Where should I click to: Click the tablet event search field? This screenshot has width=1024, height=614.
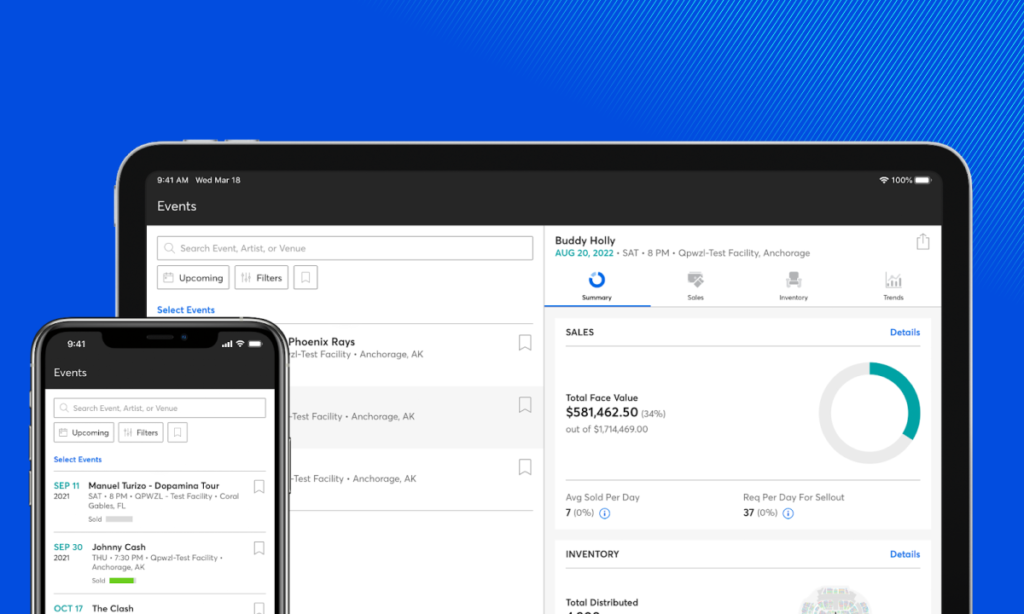click(345, 248)
